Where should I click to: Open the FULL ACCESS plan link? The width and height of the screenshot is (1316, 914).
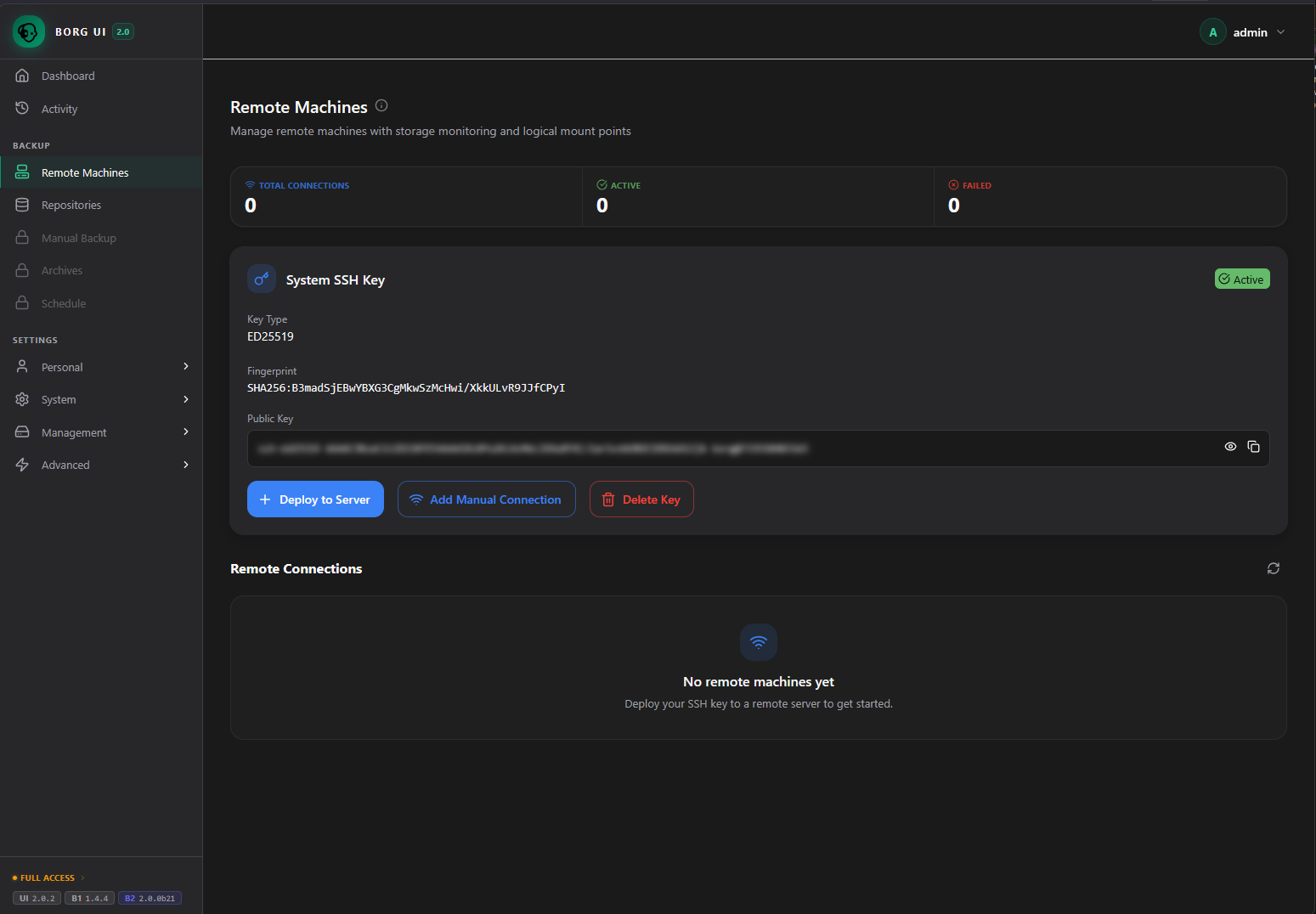tap(48, 877)
